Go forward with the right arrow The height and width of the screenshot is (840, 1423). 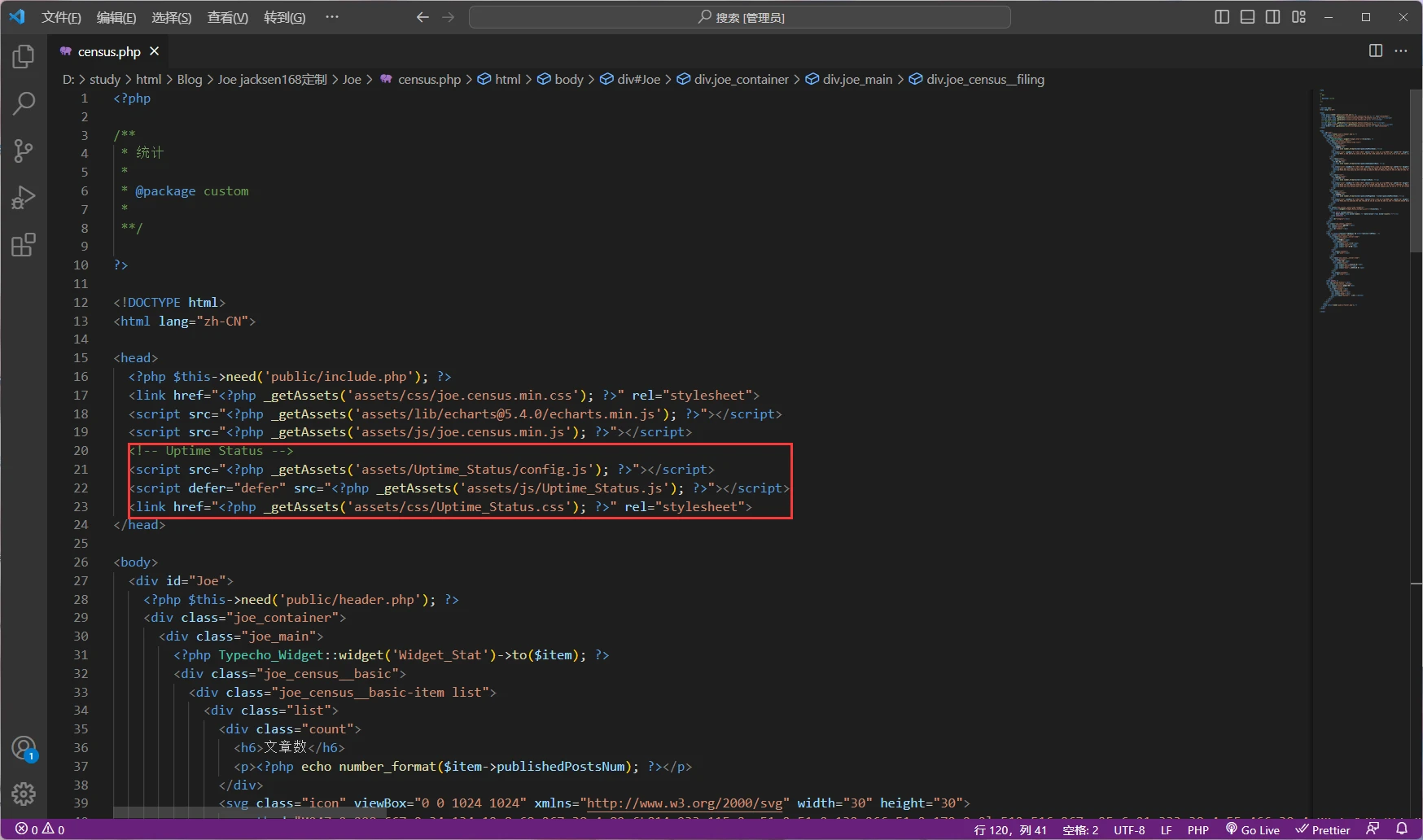449,17
